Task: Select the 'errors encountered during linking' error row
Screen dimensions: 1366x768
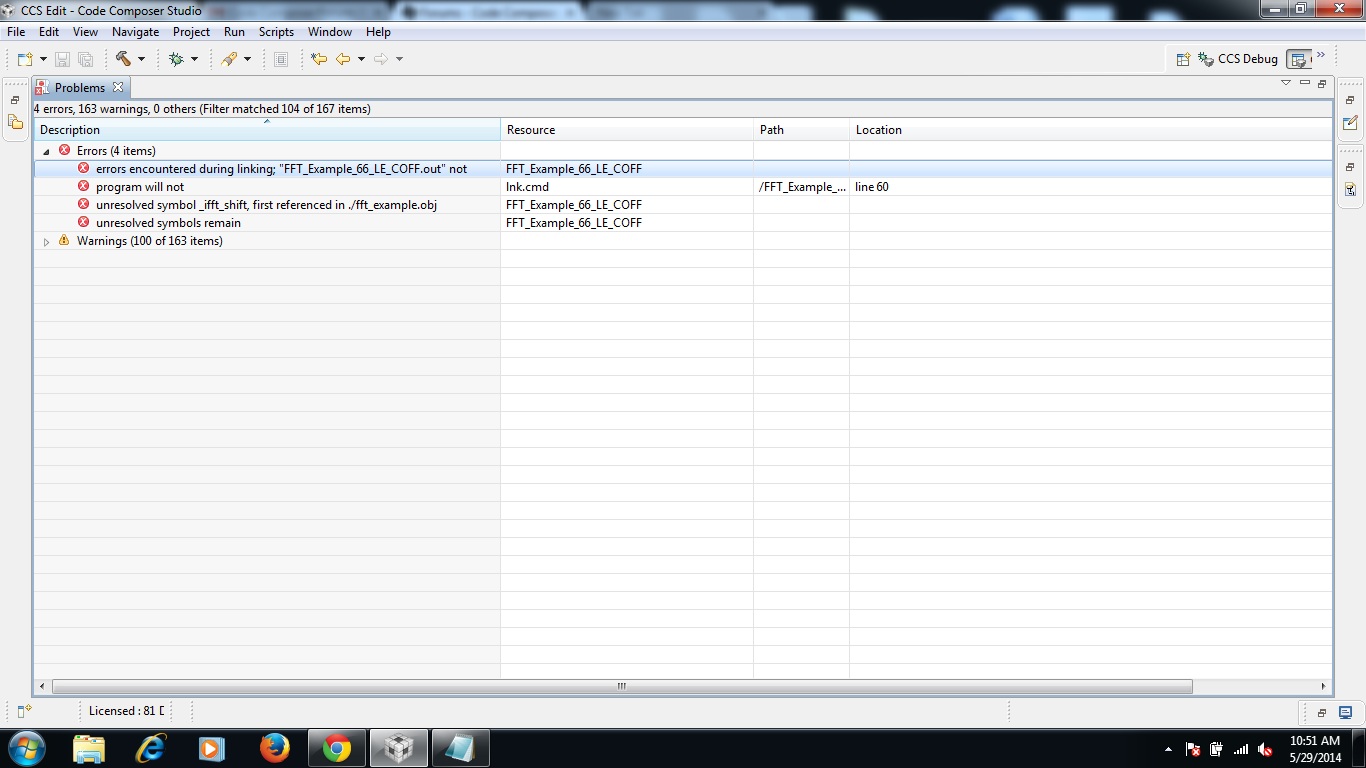Action: [683, 169]
